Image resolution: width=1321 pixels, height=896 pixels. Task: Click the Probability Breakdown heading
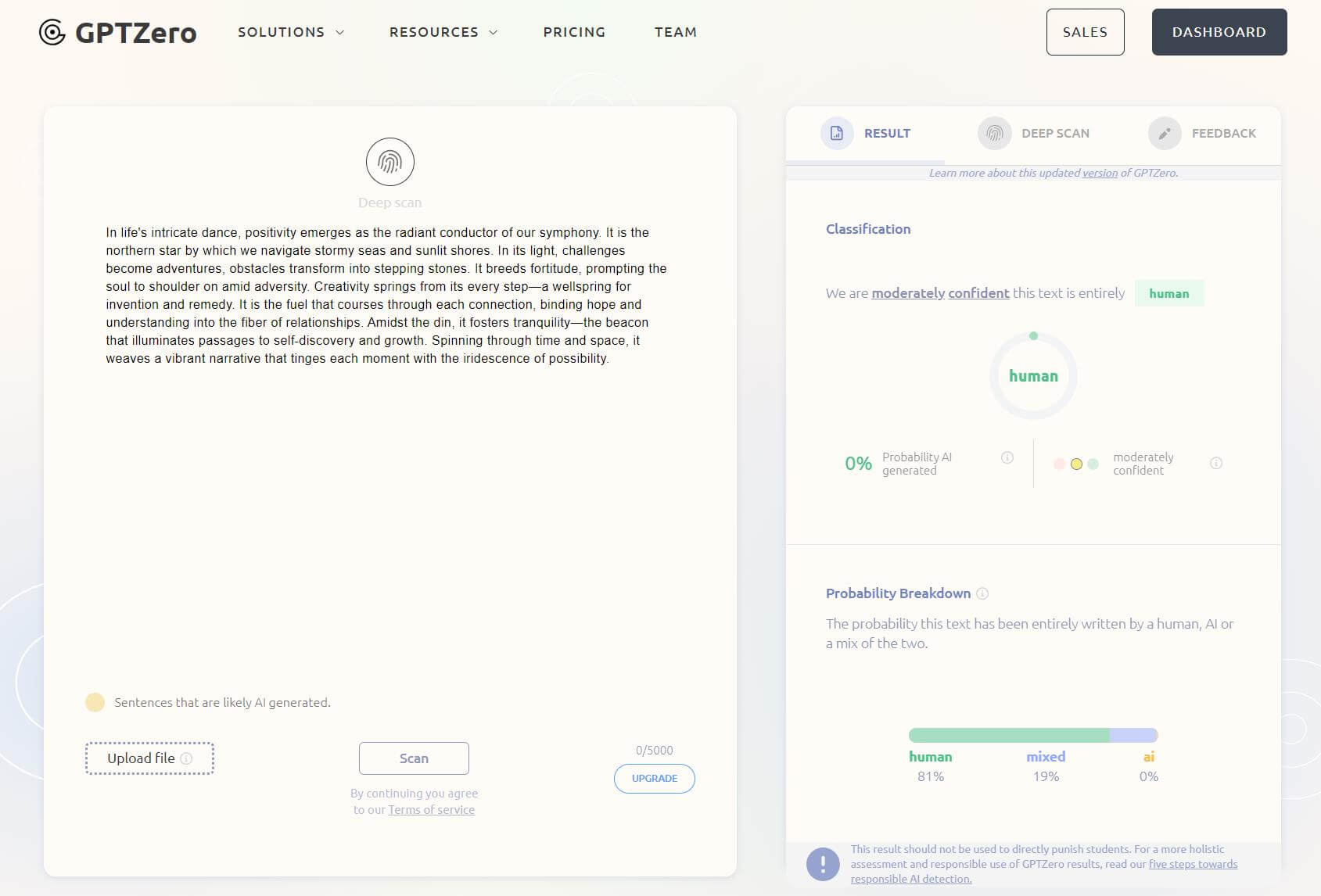tap(898, 593)
